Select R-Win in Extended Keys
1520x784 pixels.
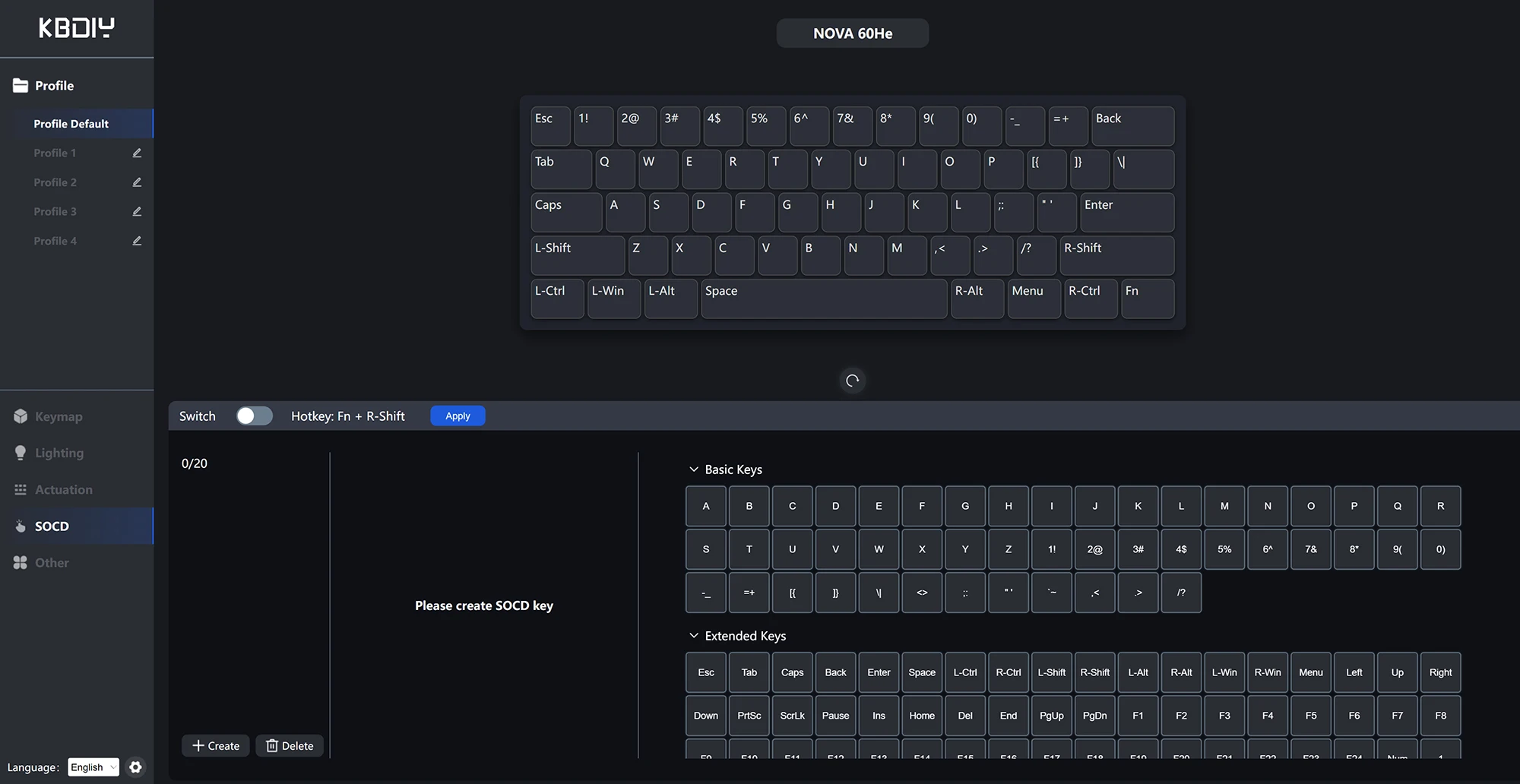(1268, 672)
